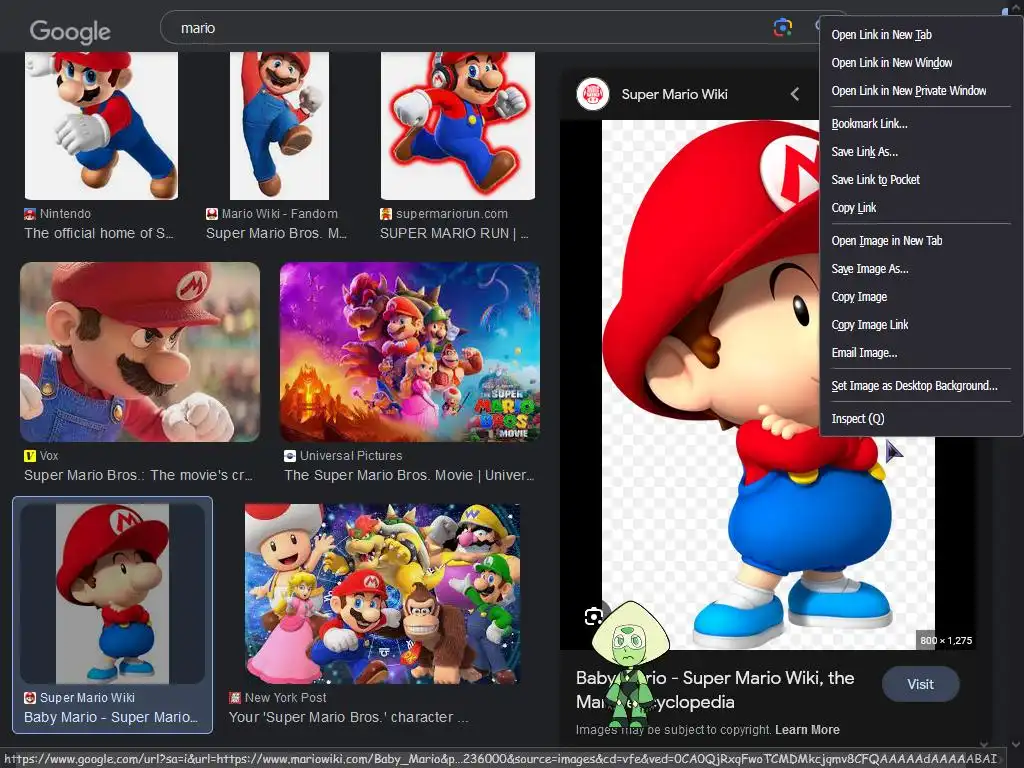This screenshot has width=1024, height=768.
Task: Click the Vox source label
Action: tap(49, 456)
